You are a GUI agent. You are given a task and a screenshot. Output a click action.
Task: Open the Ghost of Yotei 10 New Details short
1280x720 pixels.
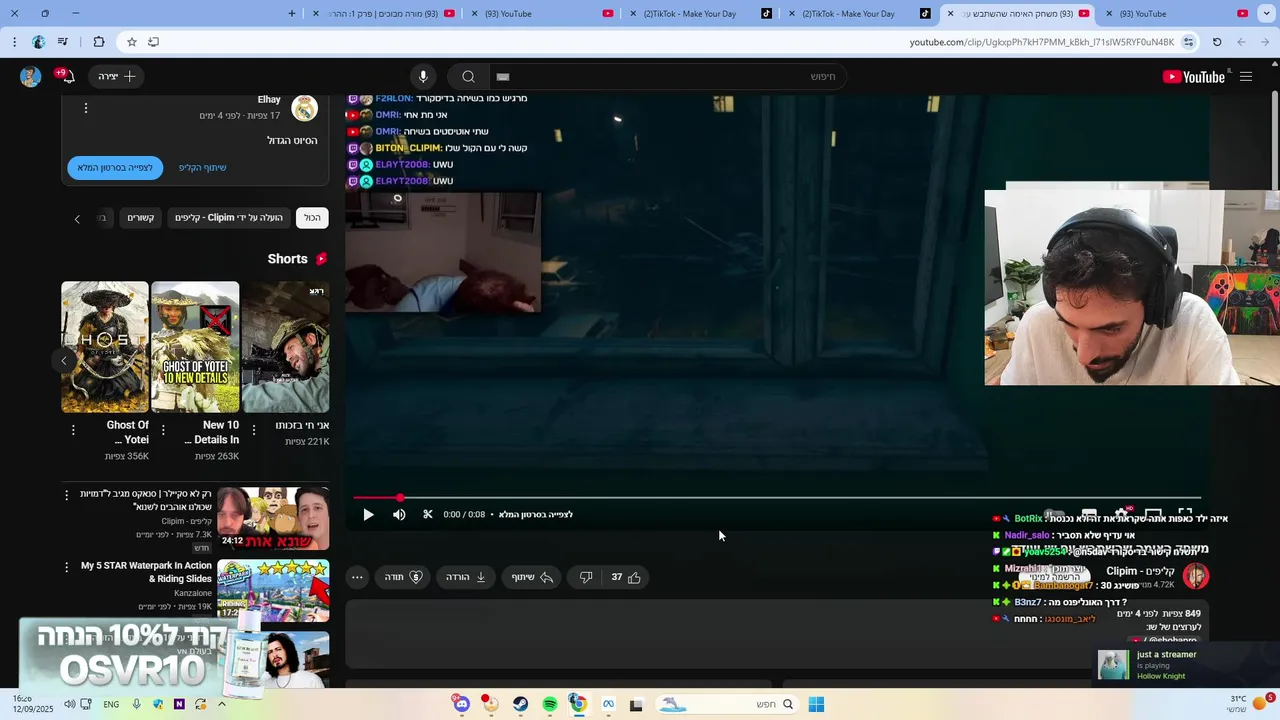pos(195,347)
